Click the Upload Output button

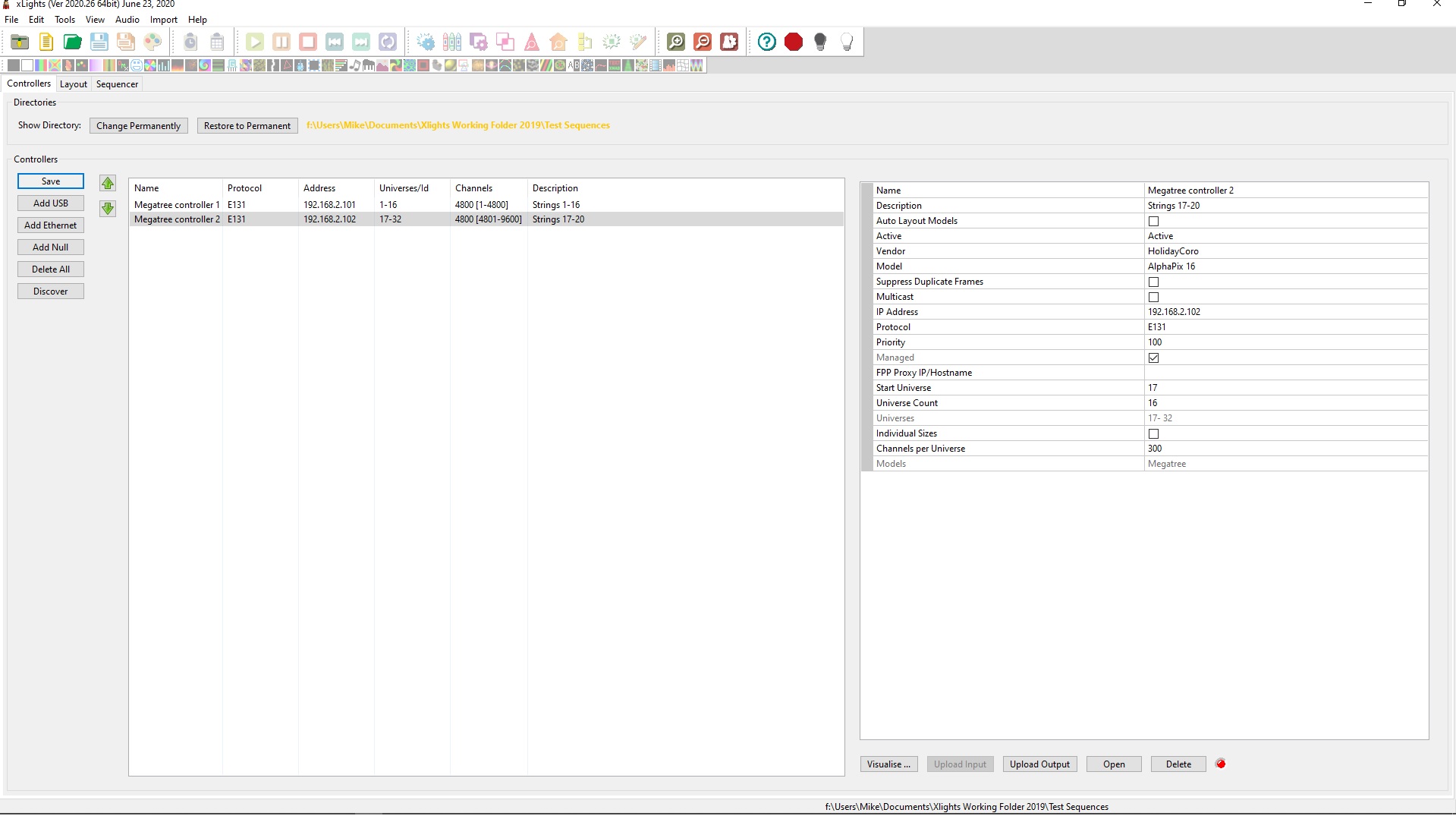(x=1039, y=764)
